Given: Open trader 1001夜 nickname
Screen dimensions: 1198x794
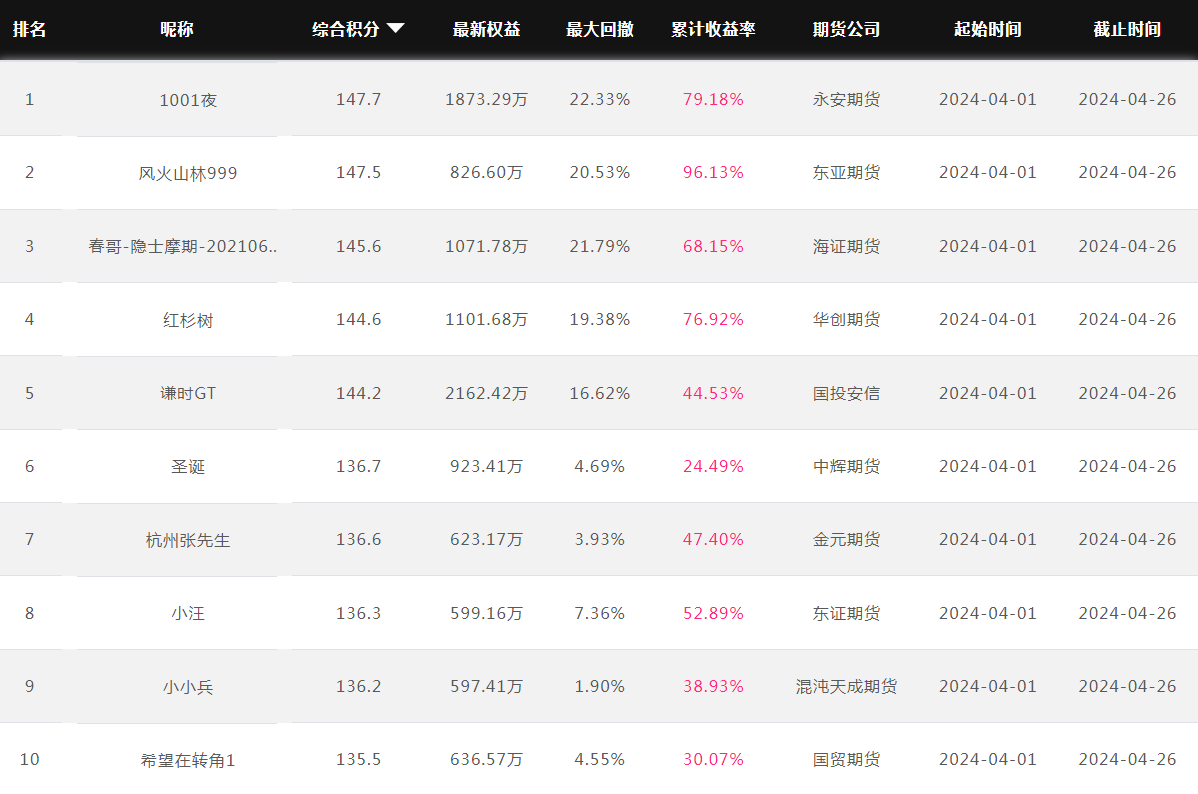Looking at the screenshot, I should tap(188, 100).
